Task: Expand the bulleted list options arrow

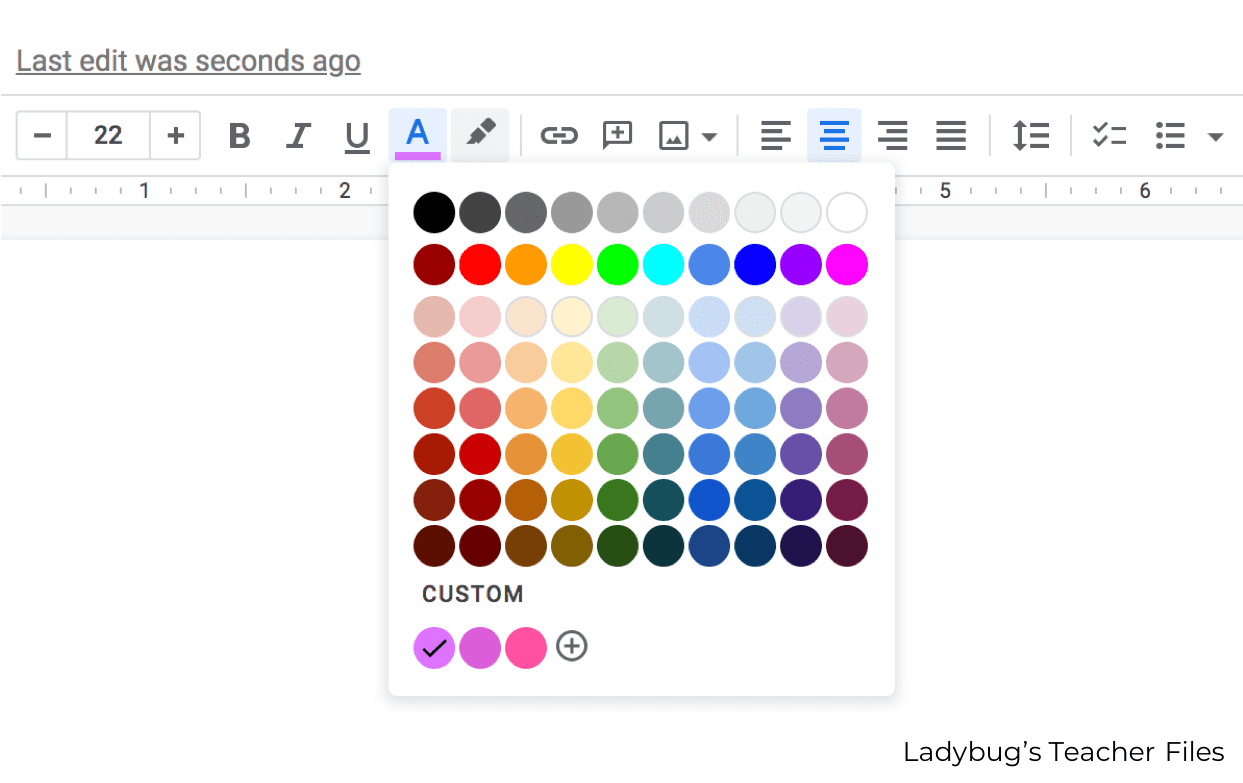Action: 1215,136
